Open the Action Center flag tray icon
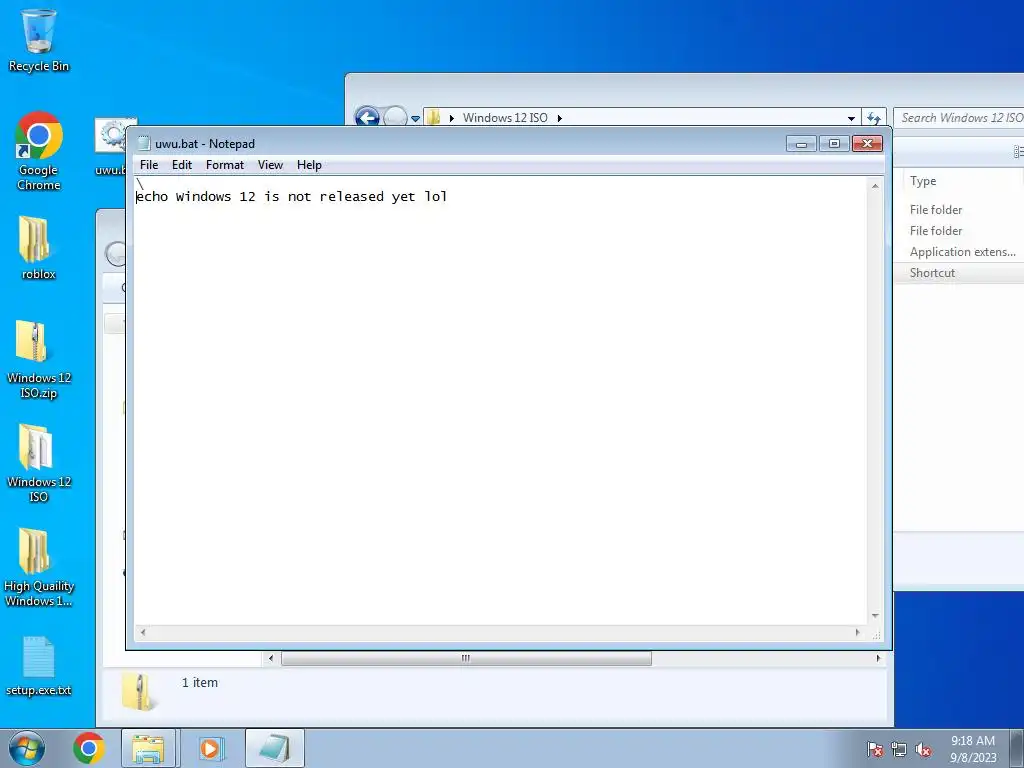The width and height of the screenshot is (1024, 768). click(x=875, y=749)
